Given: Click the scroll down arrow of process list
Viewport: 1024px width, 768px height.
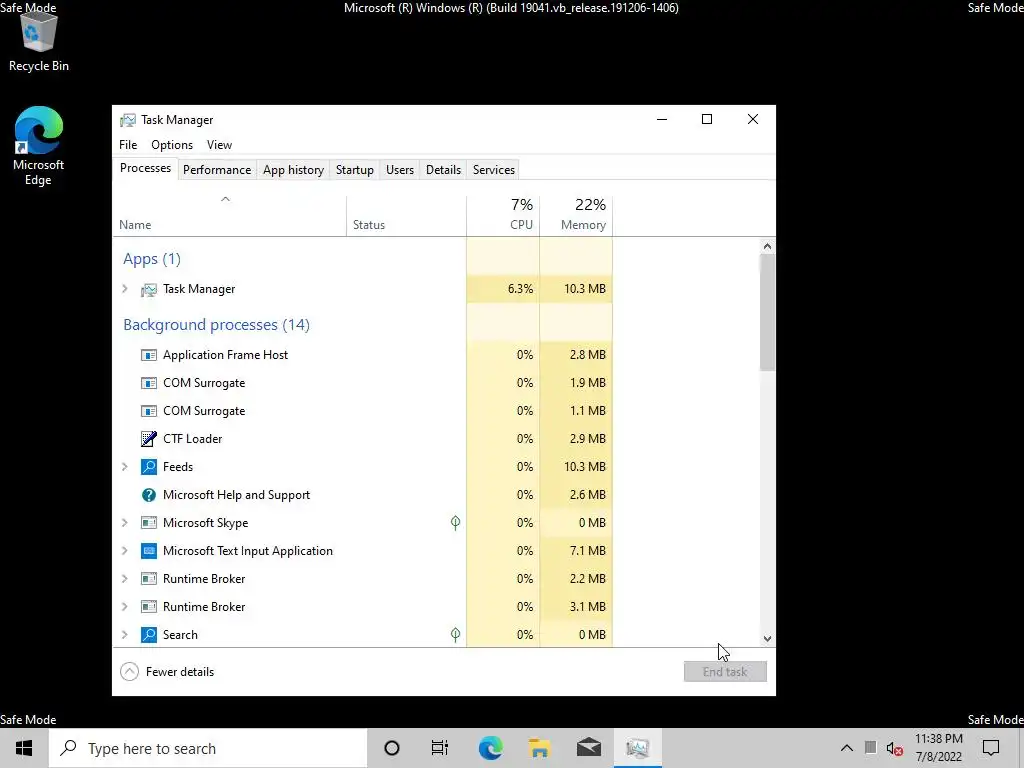Looking at the screenshot, I should pyautogui.click(x=767, y=639).
